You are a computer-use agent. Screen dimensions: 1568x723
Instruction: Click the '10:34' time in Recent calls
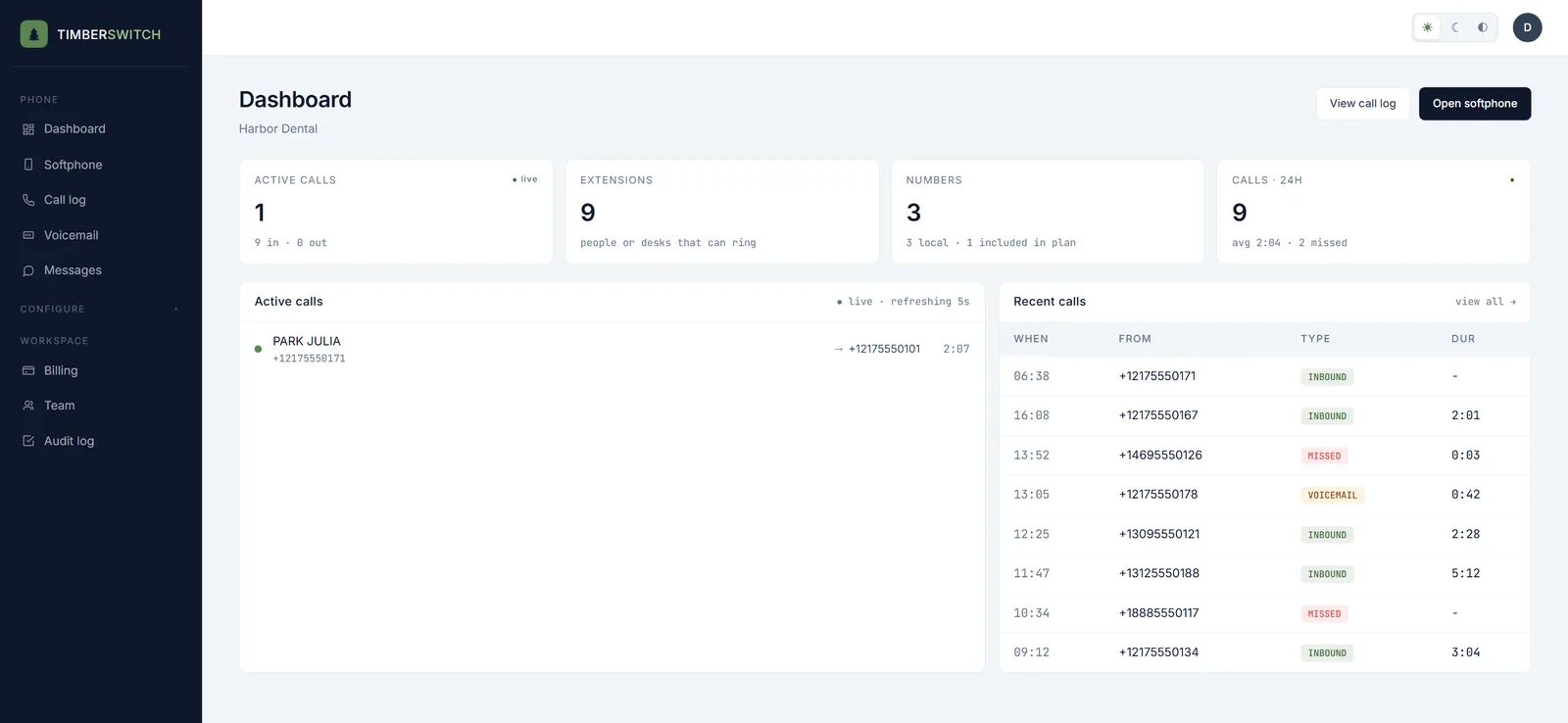click(x=1031, y=613)
